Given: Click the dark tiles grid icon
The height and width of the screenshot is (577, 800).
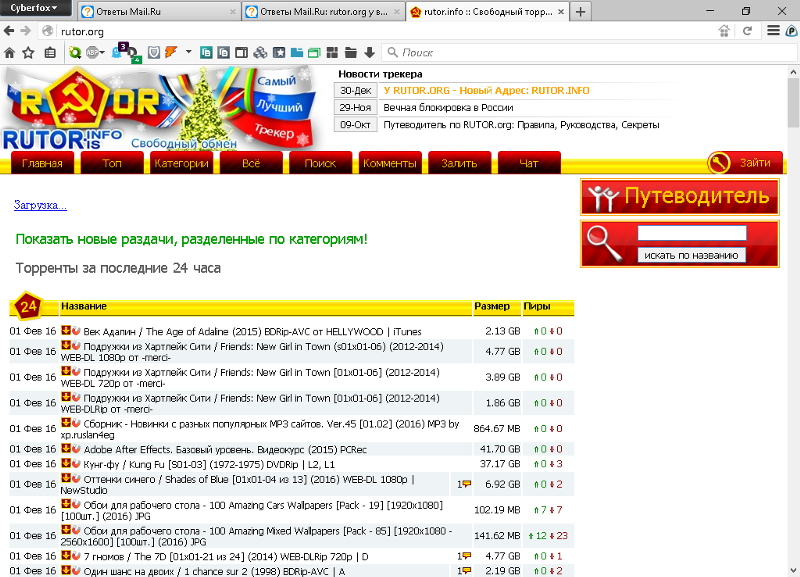Looking at the screenshot, I should pyautogui.click(x=332, y=53).
